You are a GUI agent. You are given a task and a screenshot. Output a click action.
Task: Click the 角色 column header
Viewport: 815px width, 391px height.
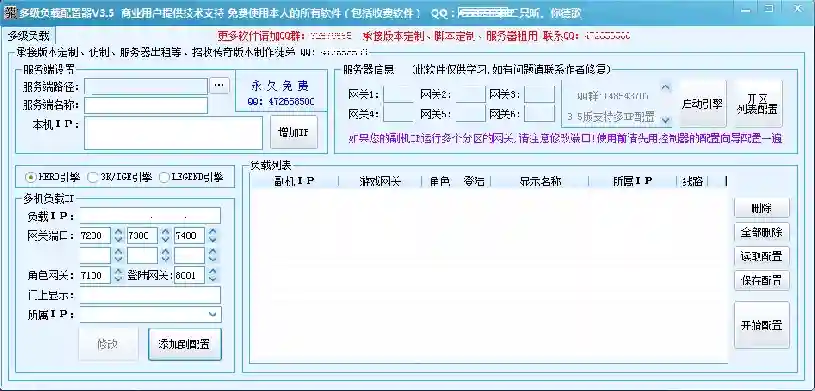(439, 181)
